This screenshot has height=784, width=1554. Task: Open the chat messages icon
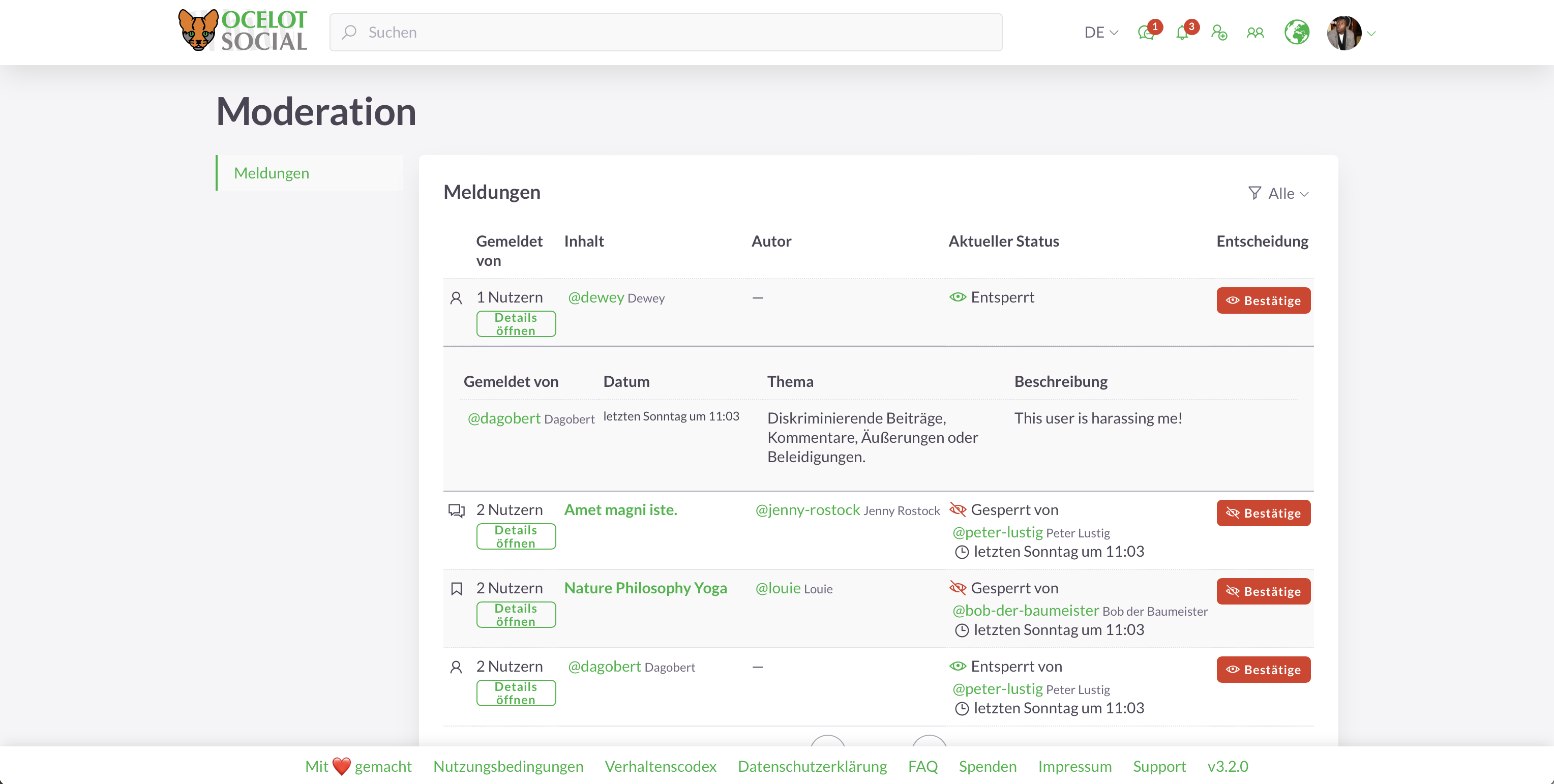tap(1146, 33)
